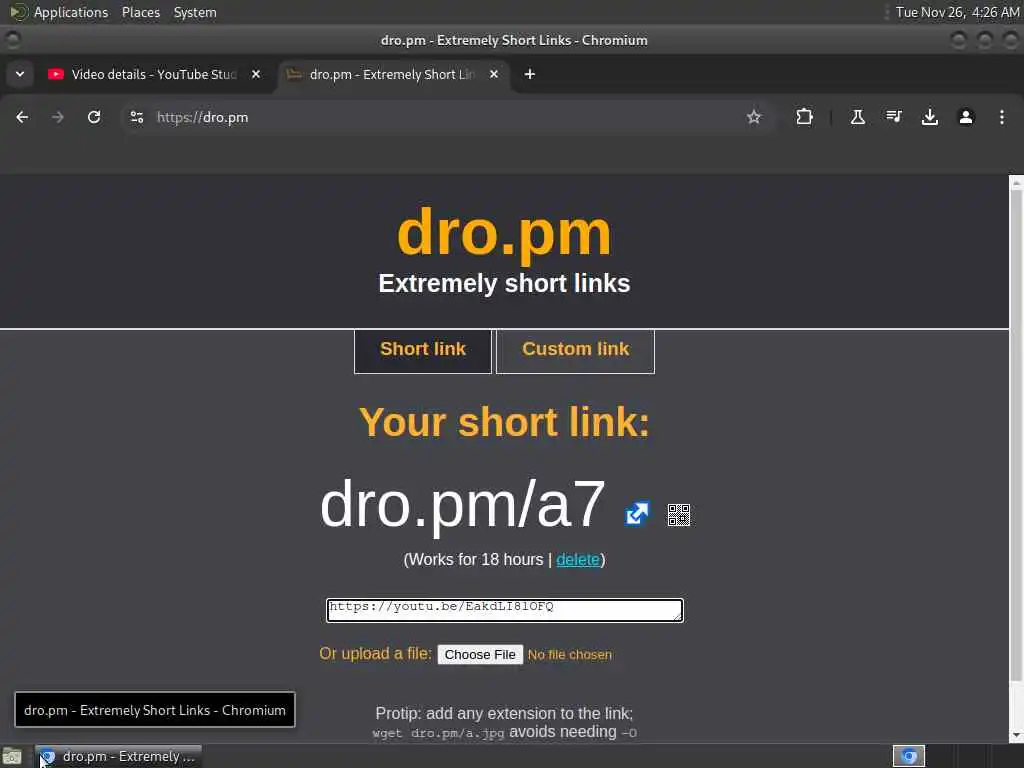Click the dro.pm/a7 short link text
The height and width of the screenshot is (768, 1024).
(x=462, y=504)
